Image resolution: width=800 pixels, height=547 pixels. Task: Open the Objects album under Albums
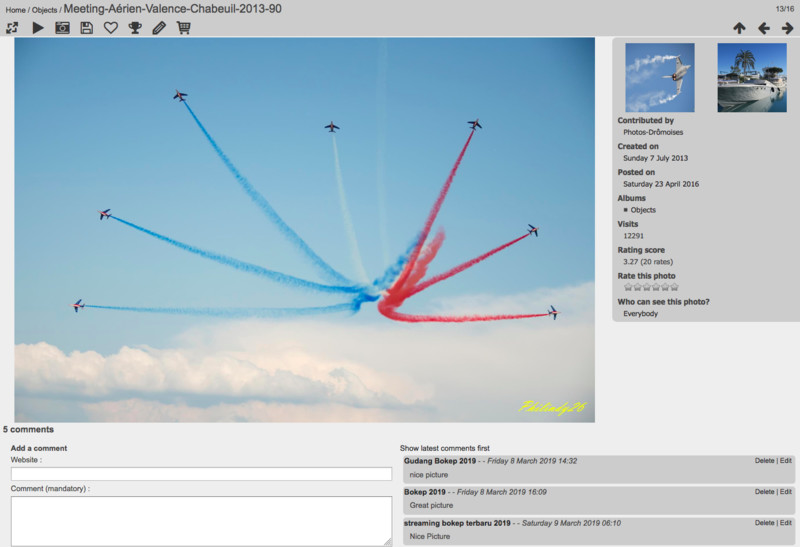tap(643, 210)
